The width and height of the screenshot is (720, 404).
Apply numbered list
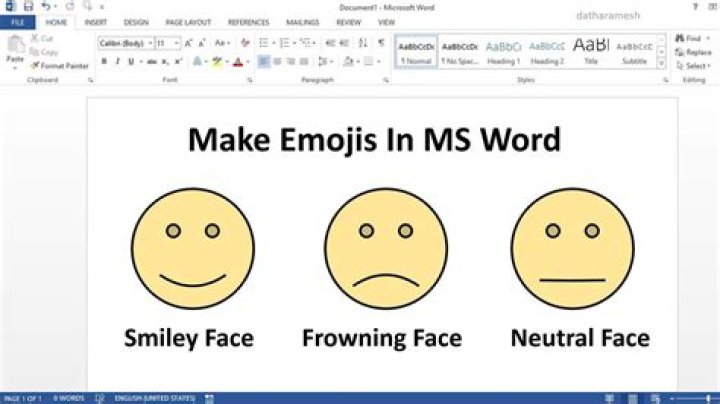click(284, 43)
